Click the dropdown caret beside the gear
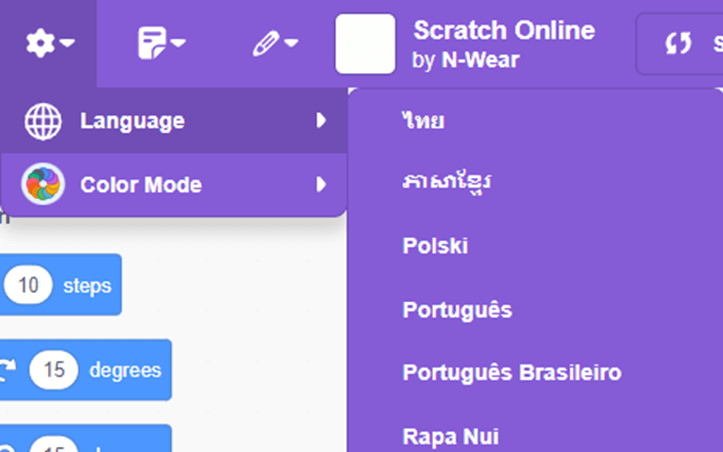The width and height of the screenshot is (723, 452). pos(67,44)
